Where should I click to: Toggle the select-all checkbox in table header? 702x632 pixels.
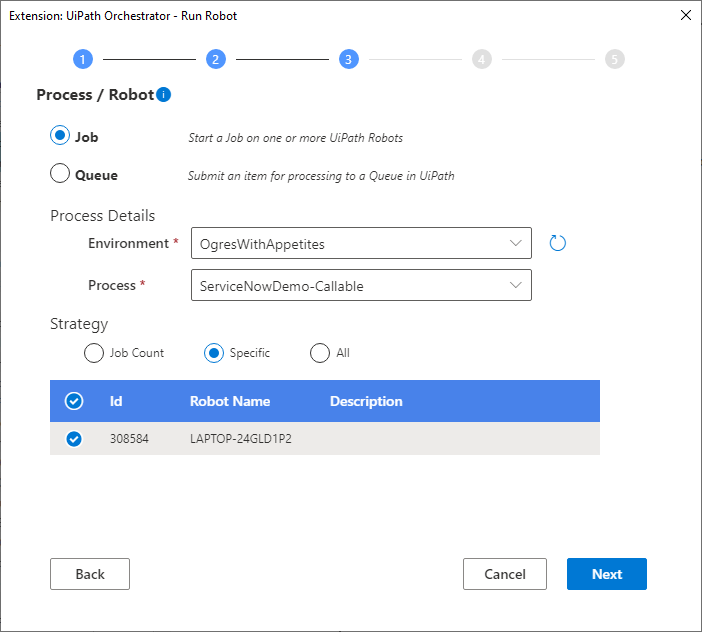(x=74, y=401)
